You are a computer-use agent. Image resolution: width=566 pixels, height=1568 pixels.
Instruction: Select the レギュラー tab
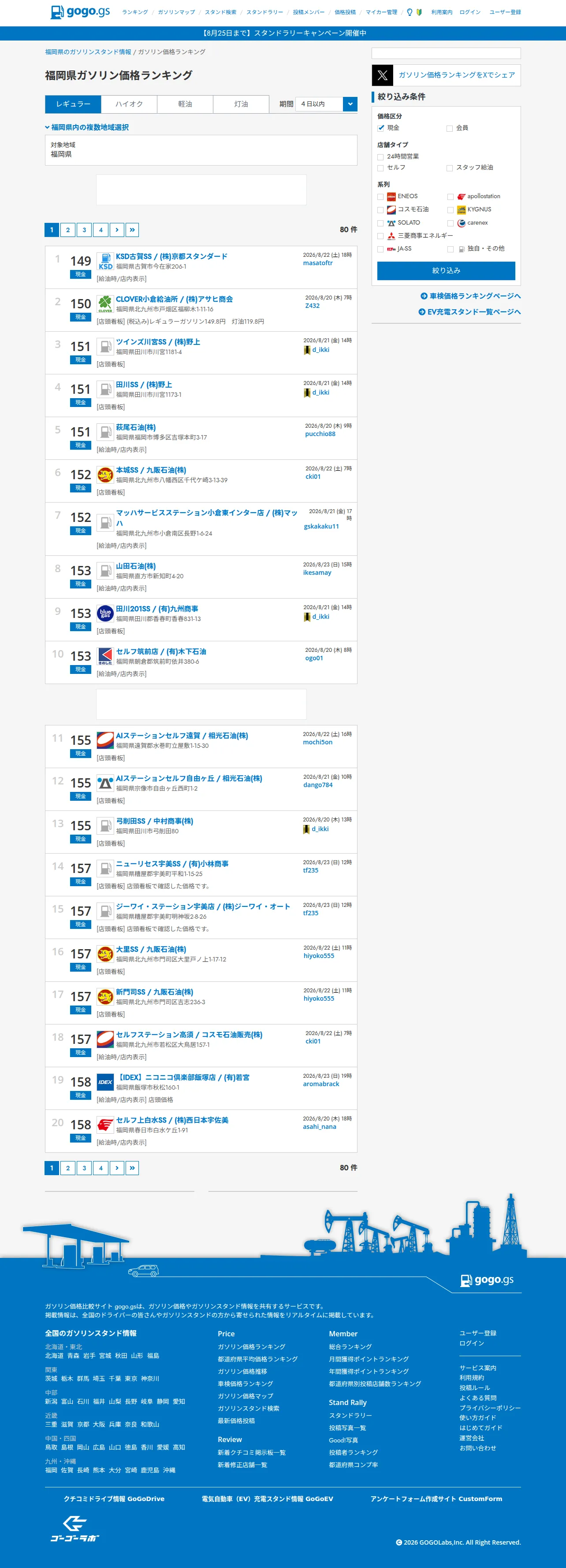tap(73, 104)
